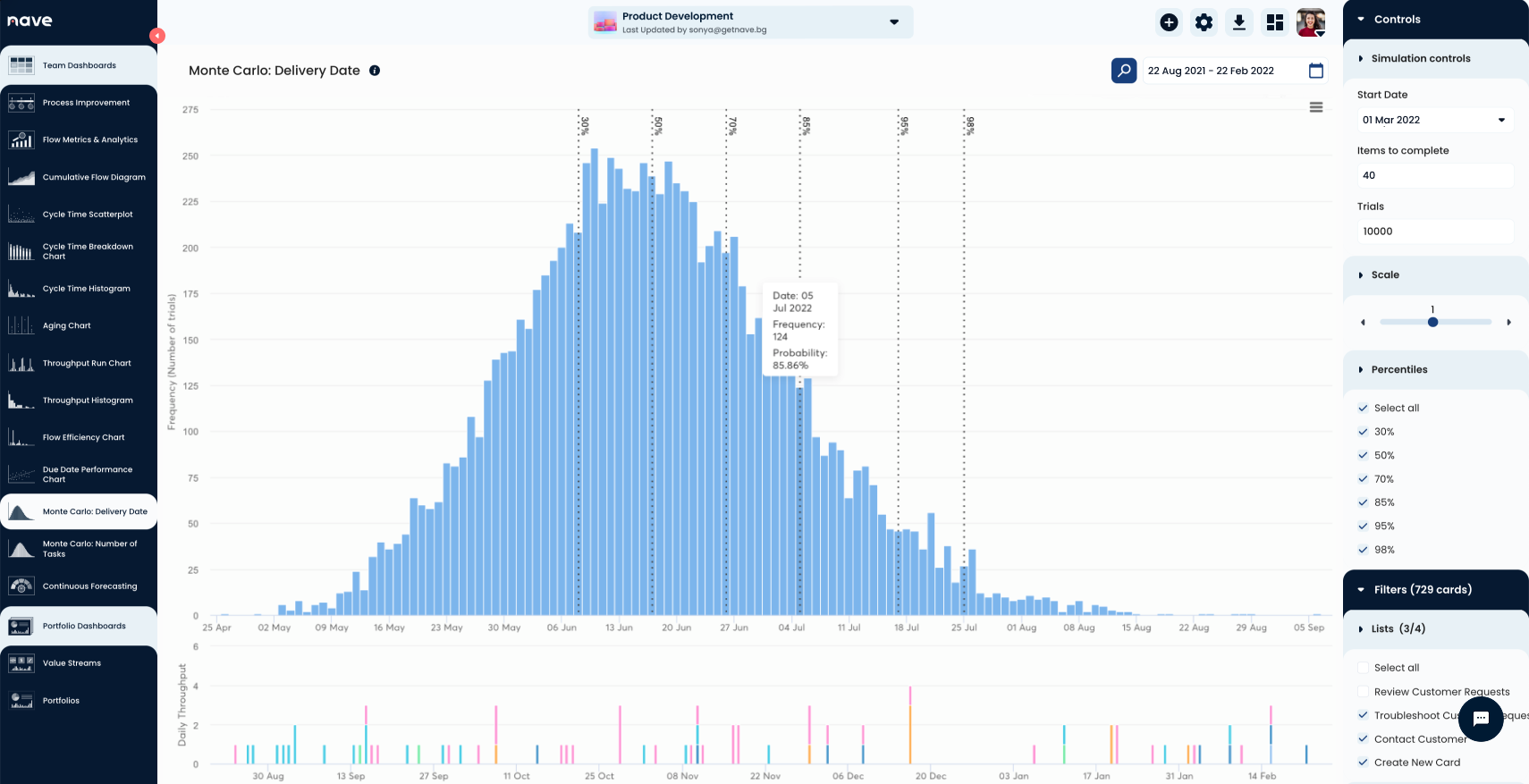
Task: Click the 85% percentile line label
Action: pyautogui.click(x=806, y=126)
